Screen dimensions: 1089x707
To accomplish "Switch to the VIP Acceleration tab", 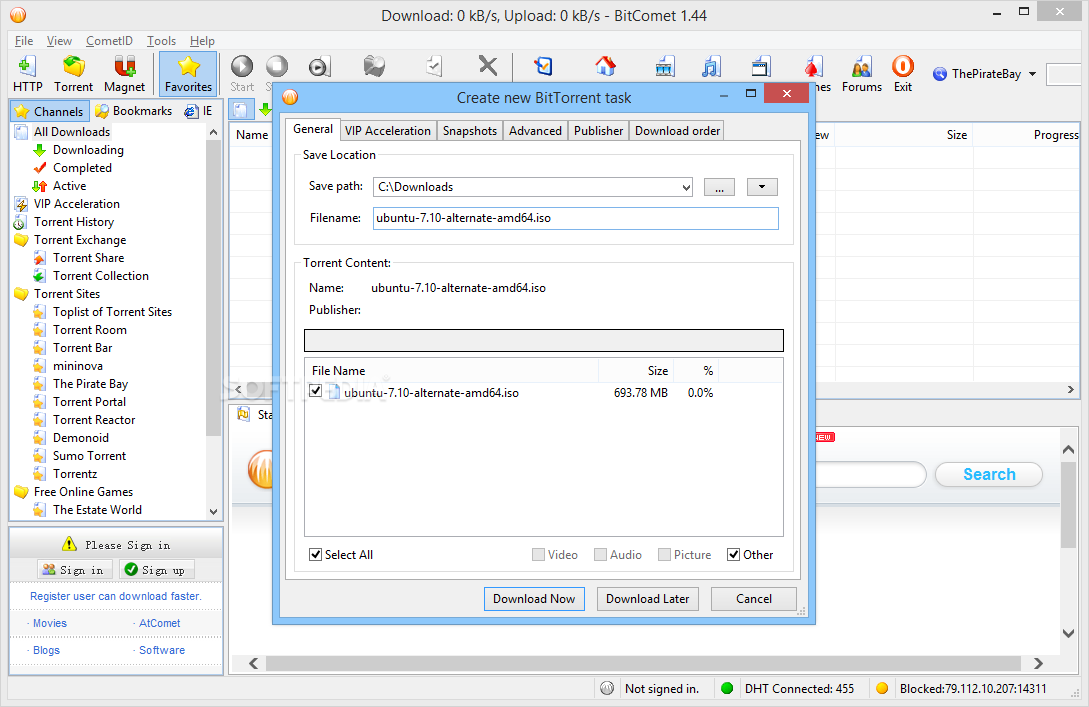I will [388, 131].
